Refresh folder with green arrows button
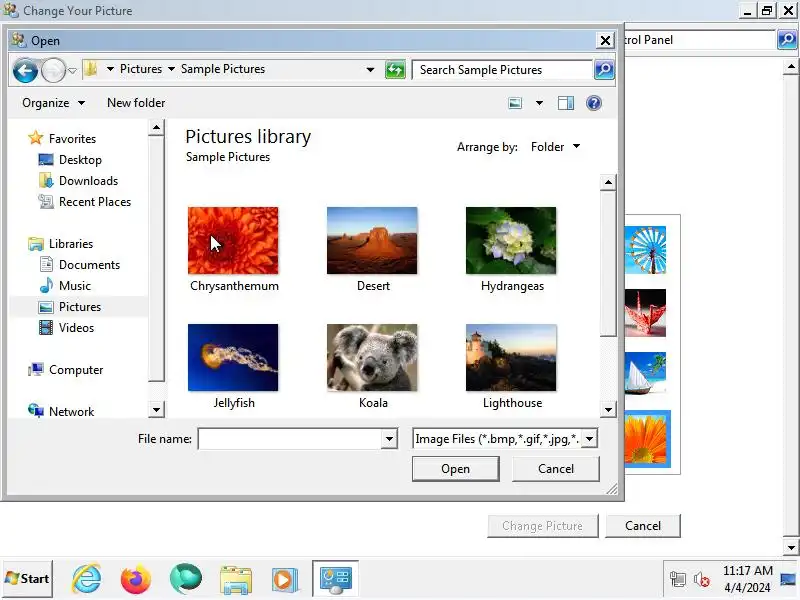 tap(395, 69)
